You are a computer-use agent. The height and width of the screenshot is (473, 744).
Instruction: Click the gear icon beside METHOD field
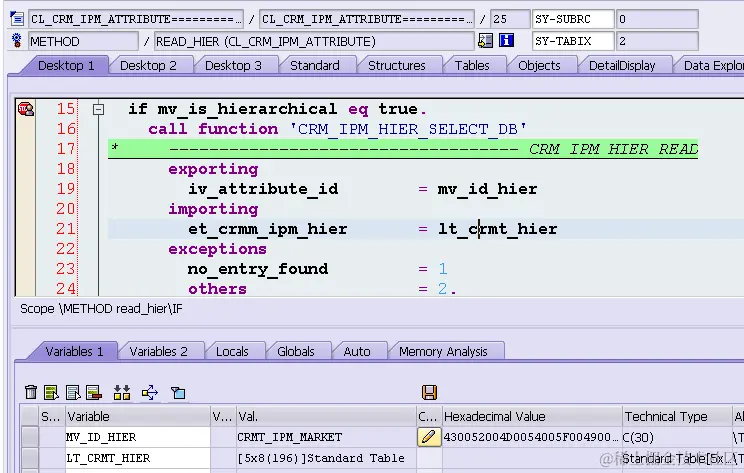point(17,41)
